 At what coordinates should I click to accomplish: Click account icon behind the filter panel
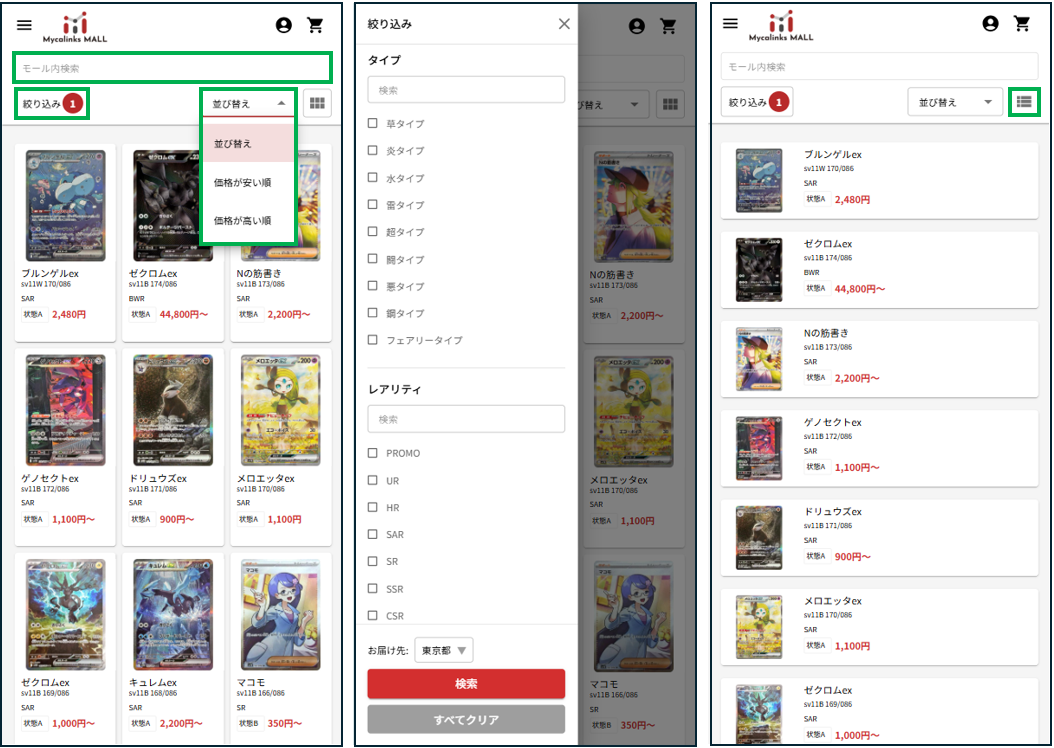pyautogui.click(x=637, y=26)
